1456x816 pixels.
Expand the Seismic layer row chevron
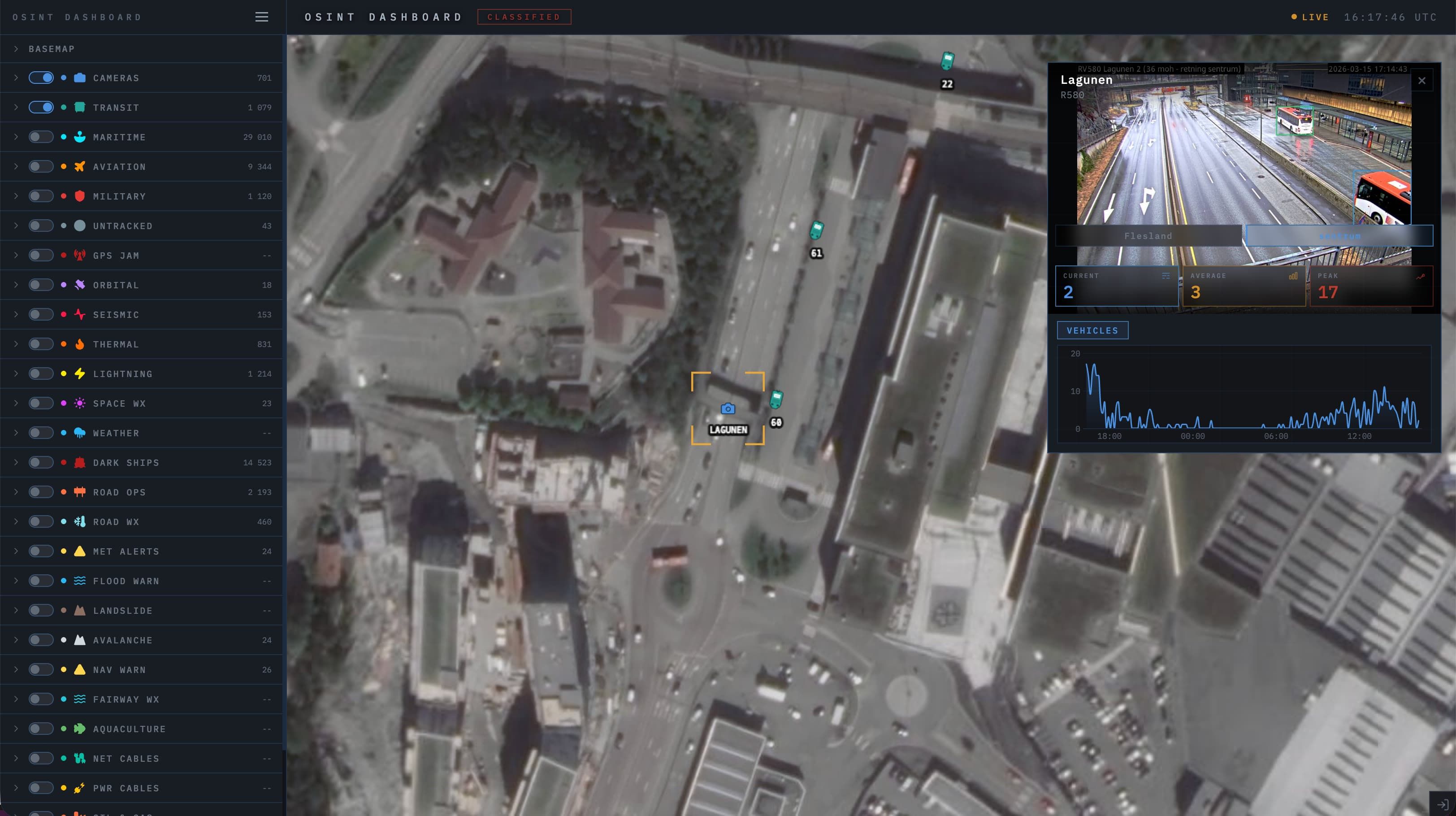(x=17, y=314)
